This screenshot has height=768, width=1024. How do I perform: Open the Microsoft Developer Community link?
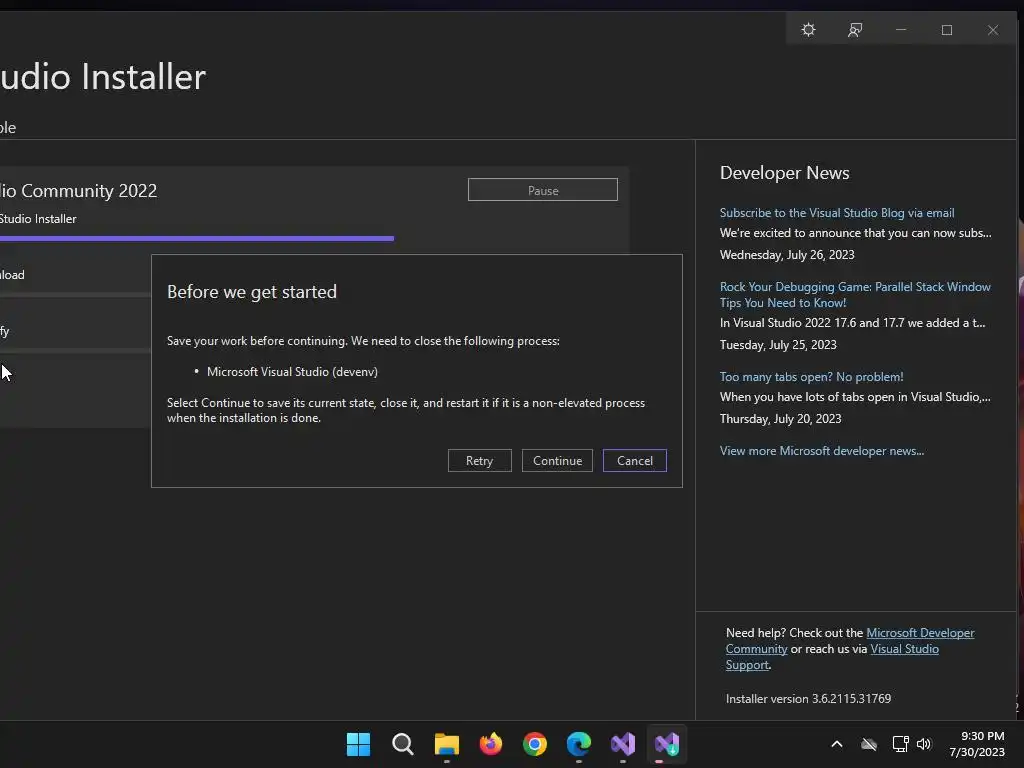(x=920, y=633)
